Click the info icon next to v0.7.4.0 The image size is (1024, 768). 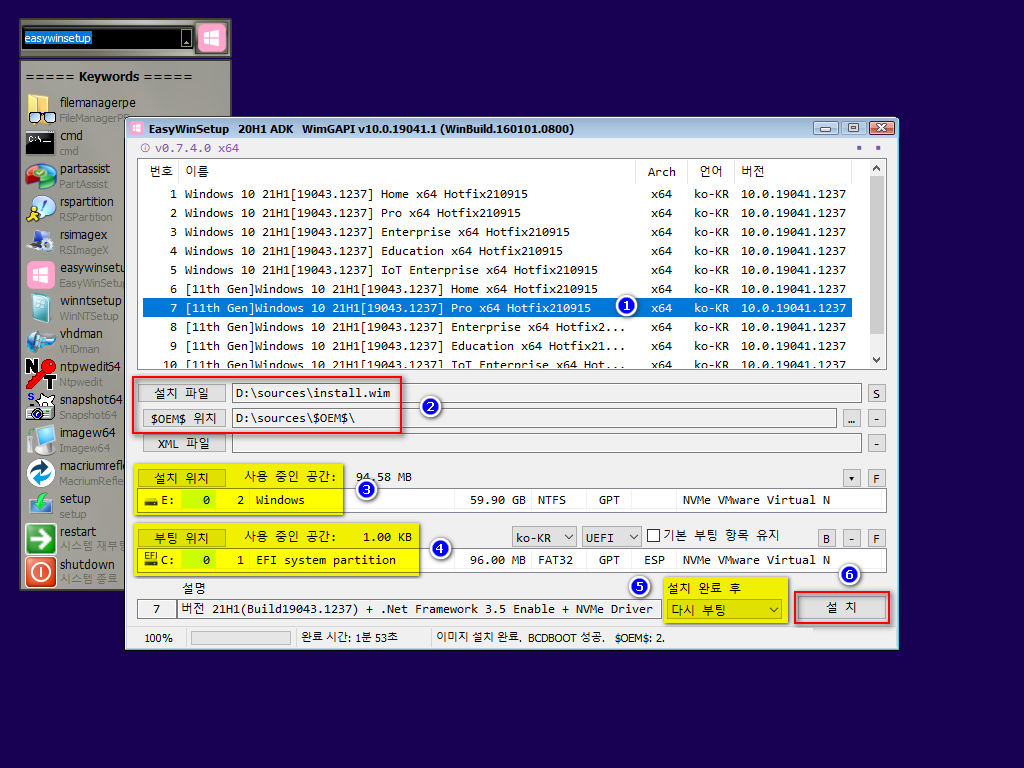tap(145, 148)
